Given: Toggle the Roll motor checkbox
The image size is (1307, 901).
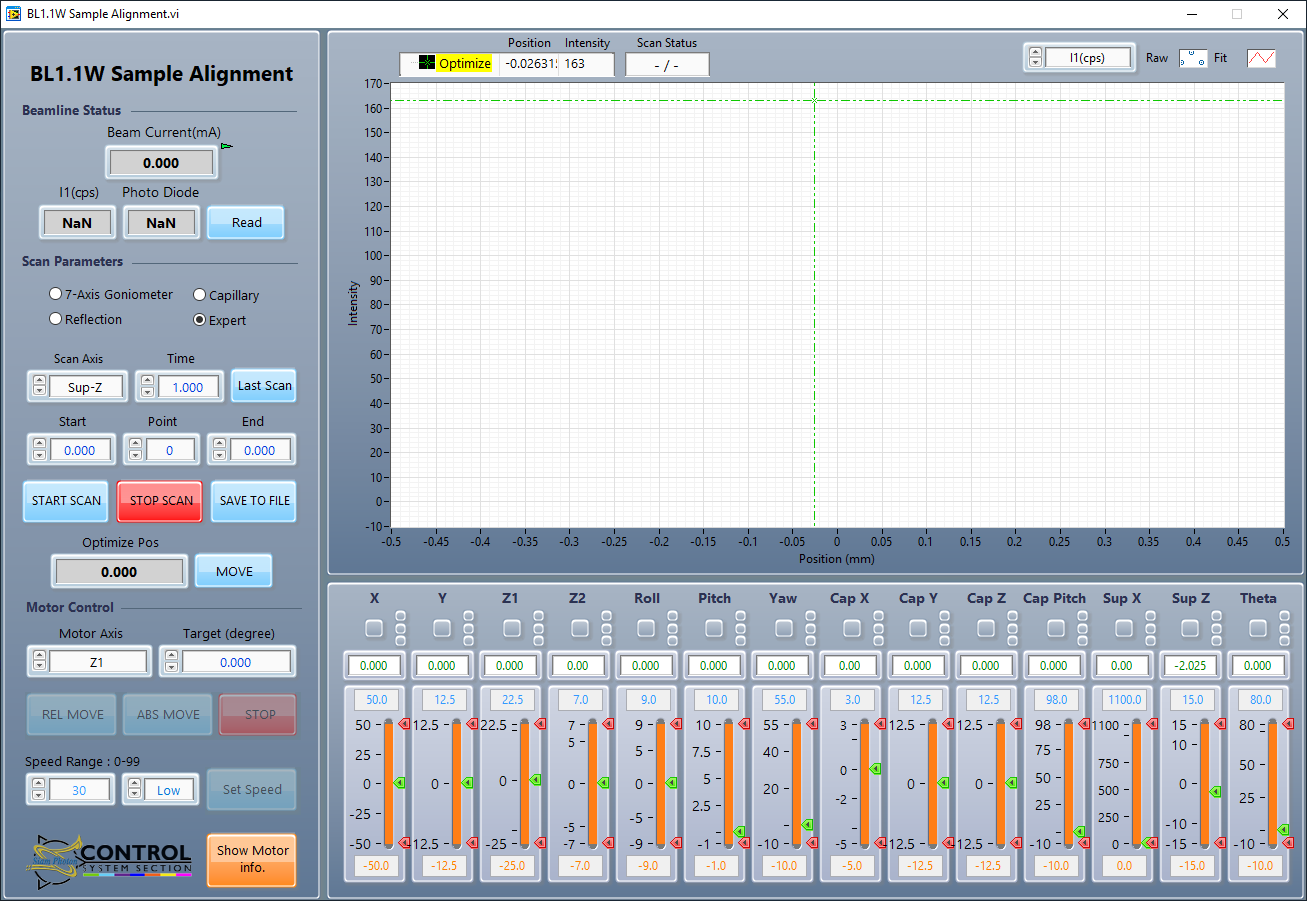Looking at the screenshot, I should [x=646, y=628].
